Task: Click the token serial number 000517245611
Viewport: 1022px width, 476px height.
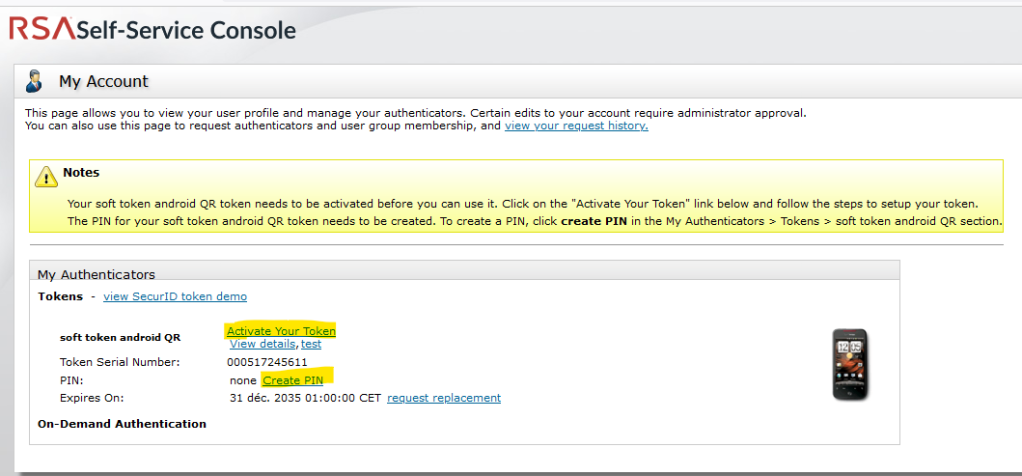Action: (x=267, y=362)
